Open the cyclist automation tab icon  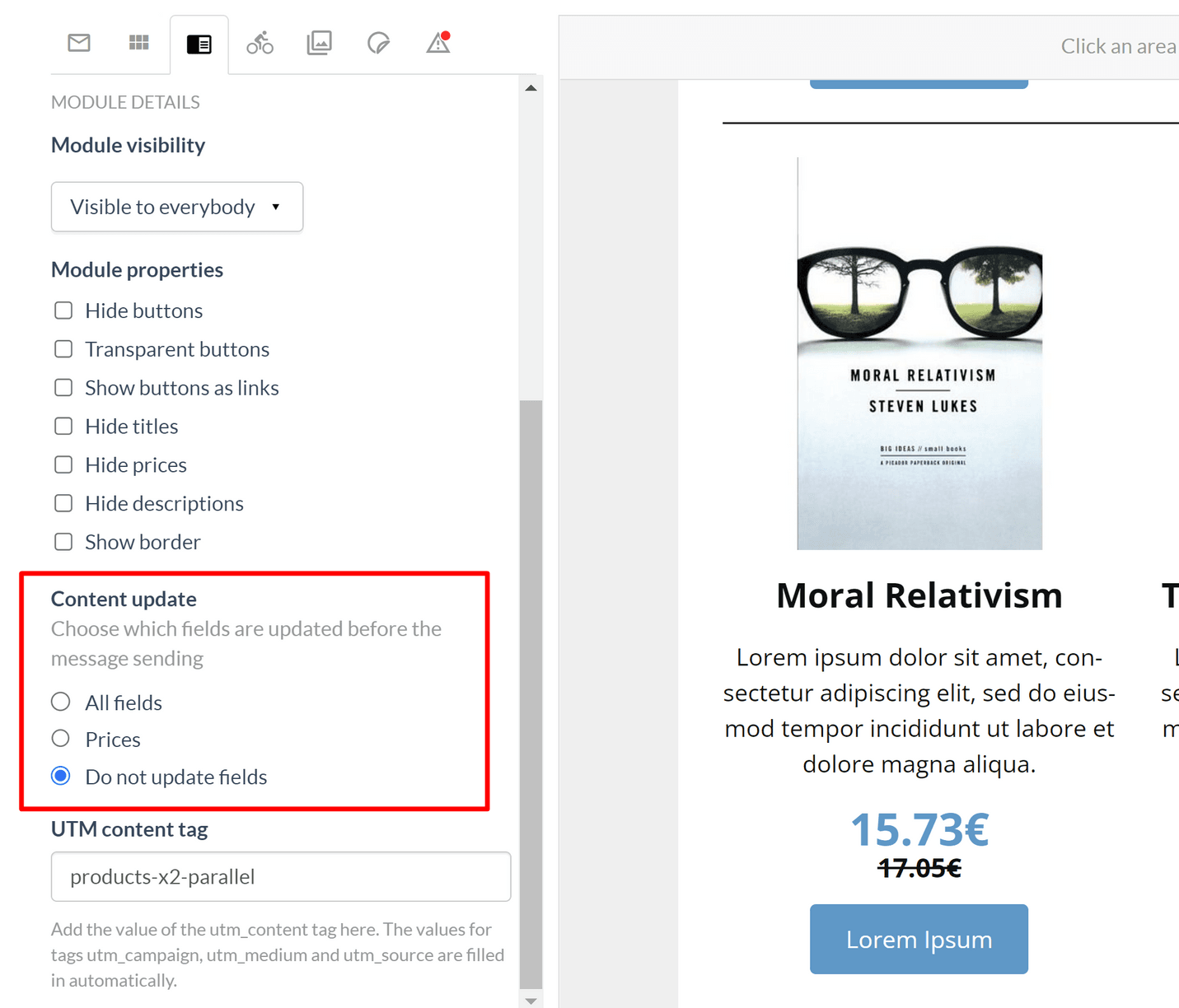[x=260, y=43]
